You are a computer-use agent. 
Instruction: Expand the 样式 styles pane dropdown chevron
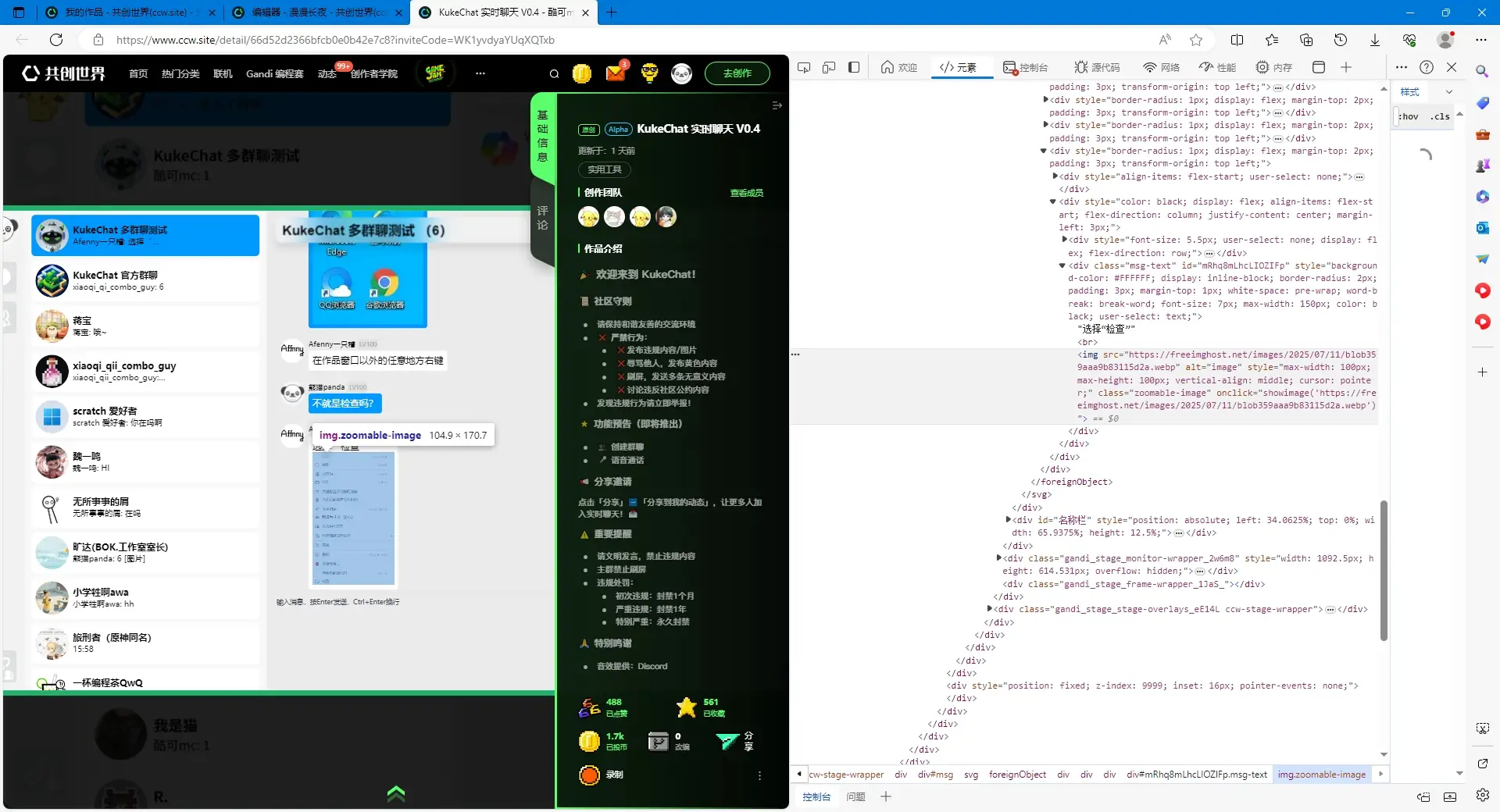tap(1449, 92)
